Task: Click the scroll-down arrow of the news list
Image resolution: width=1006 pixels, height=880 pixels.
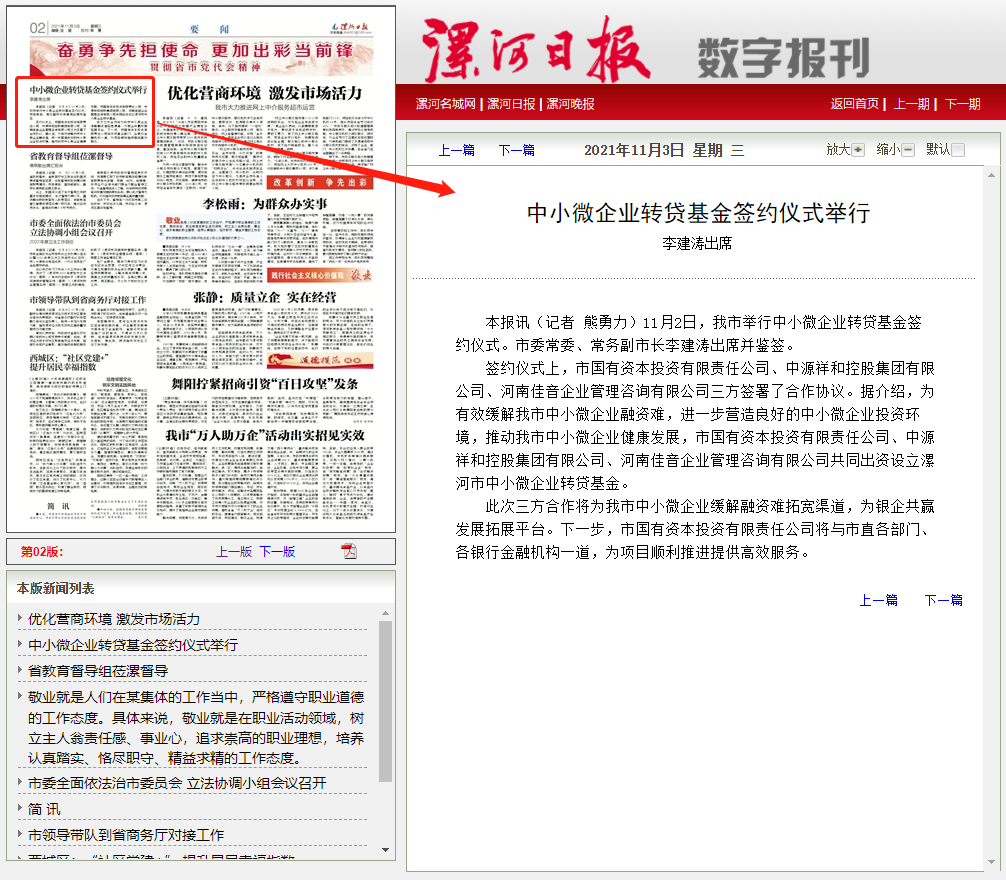Action: tap(386, 850)
